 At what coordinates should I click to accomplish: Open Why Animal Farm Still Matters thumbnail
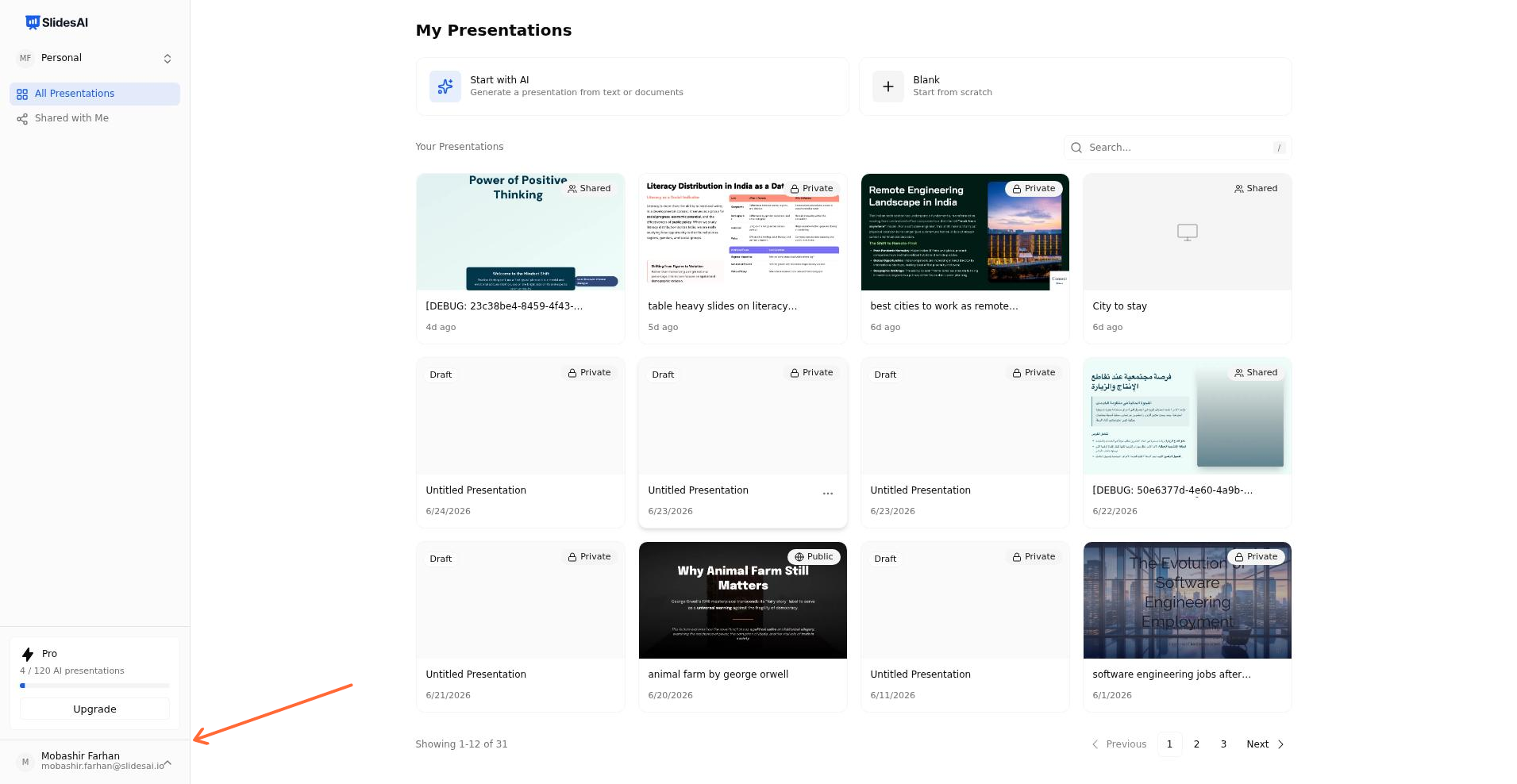[742, 600]
